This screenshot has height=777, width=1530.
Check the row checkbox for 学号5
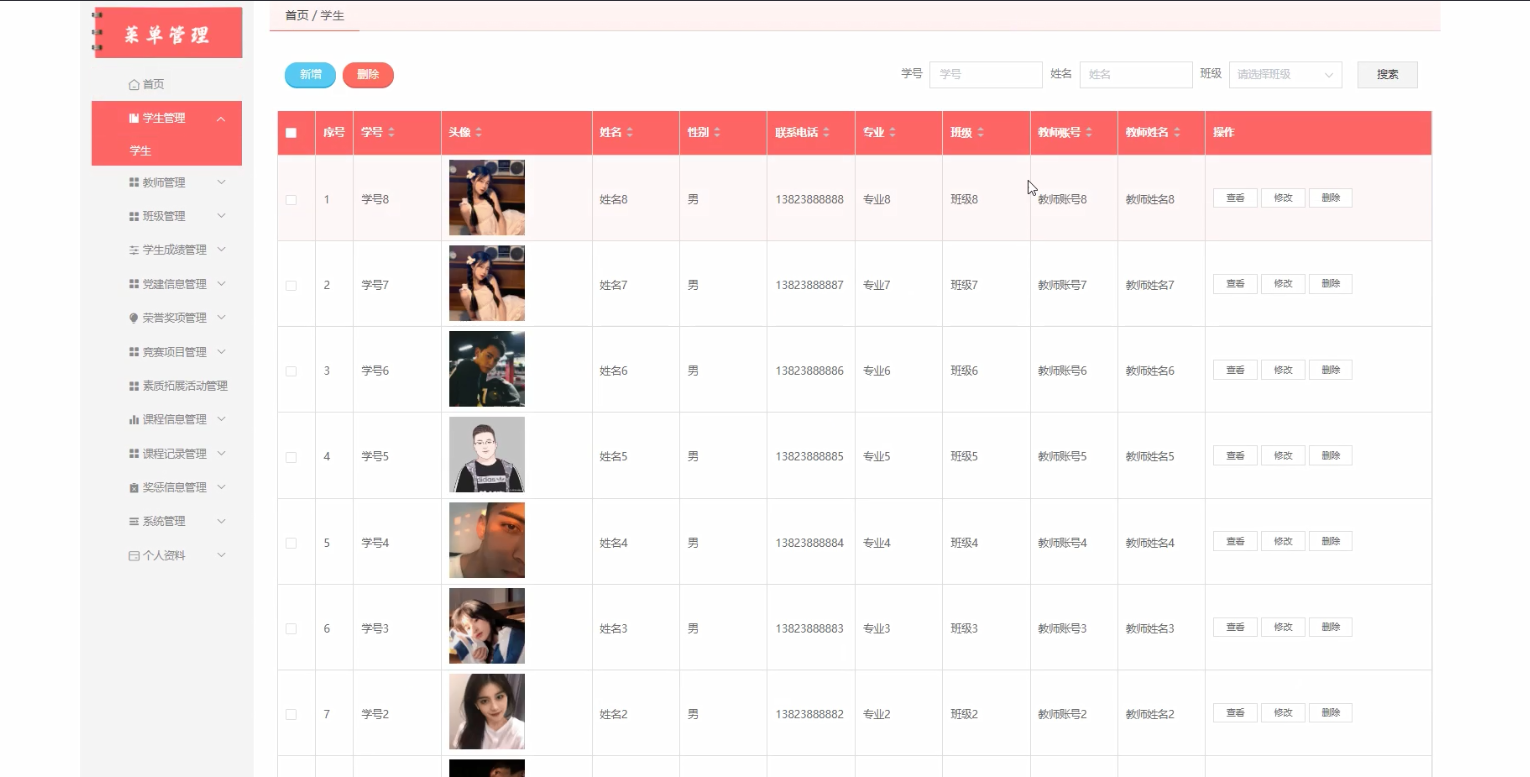tap(291, 457)
